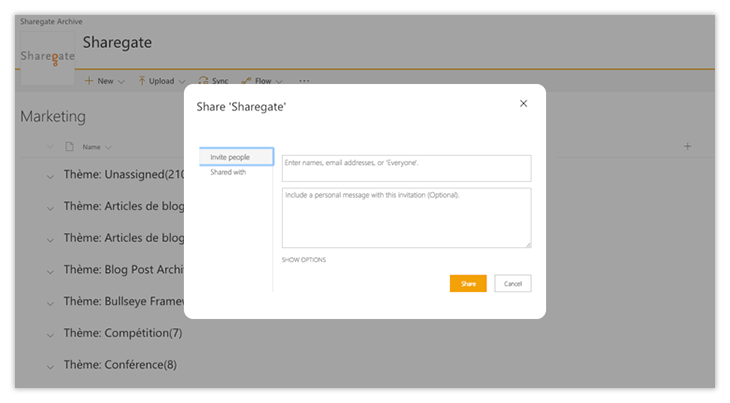The height and width of the screenshot is (403, 730).
Task: Collapse all groups chevron in header row
Action: (x=50, y=147)
